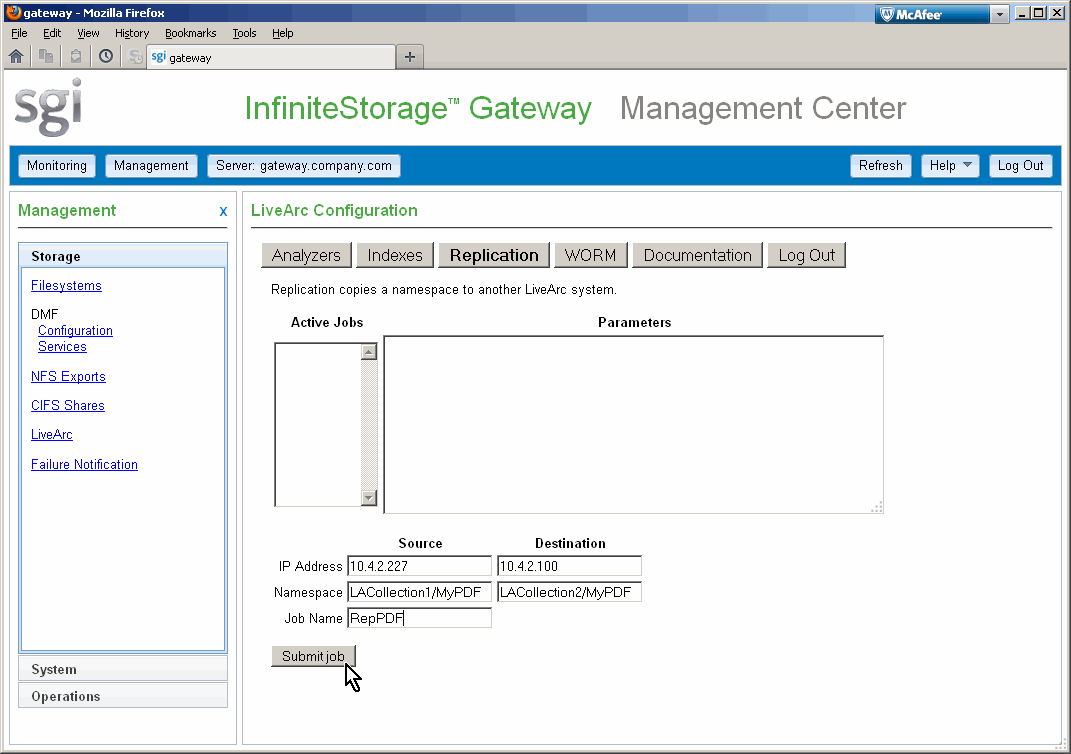Screen dimensions: 1071x754
Task: Close Management panel with x
Action: pyautogui.click(x=223, y=212)
